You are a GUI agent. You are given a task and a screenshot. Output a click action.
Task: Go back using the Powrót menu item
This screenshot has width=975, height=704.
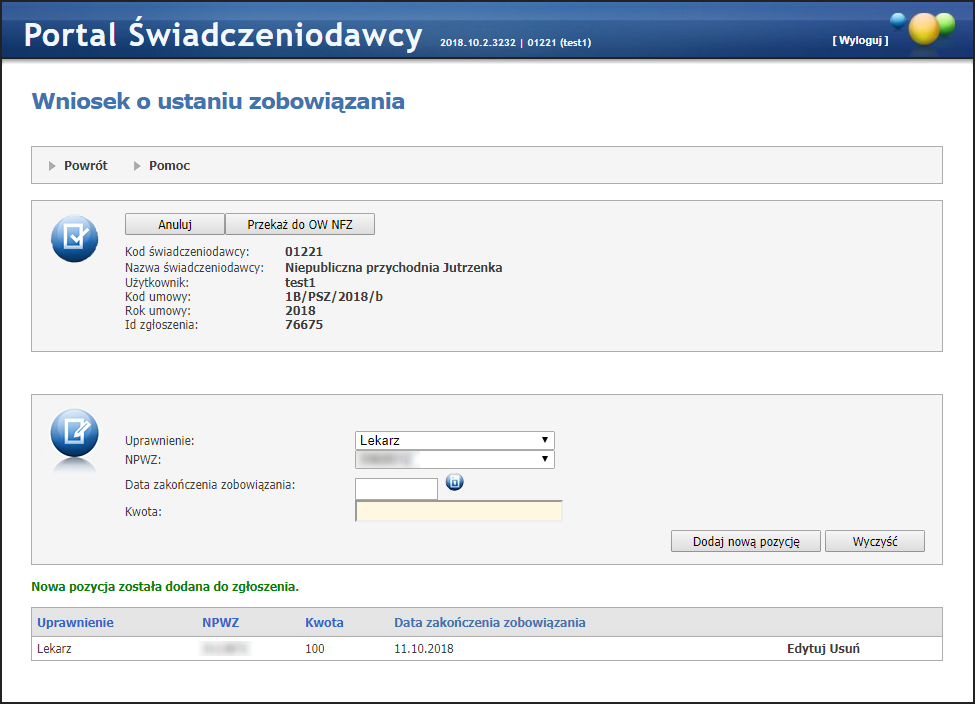(85, 166)
